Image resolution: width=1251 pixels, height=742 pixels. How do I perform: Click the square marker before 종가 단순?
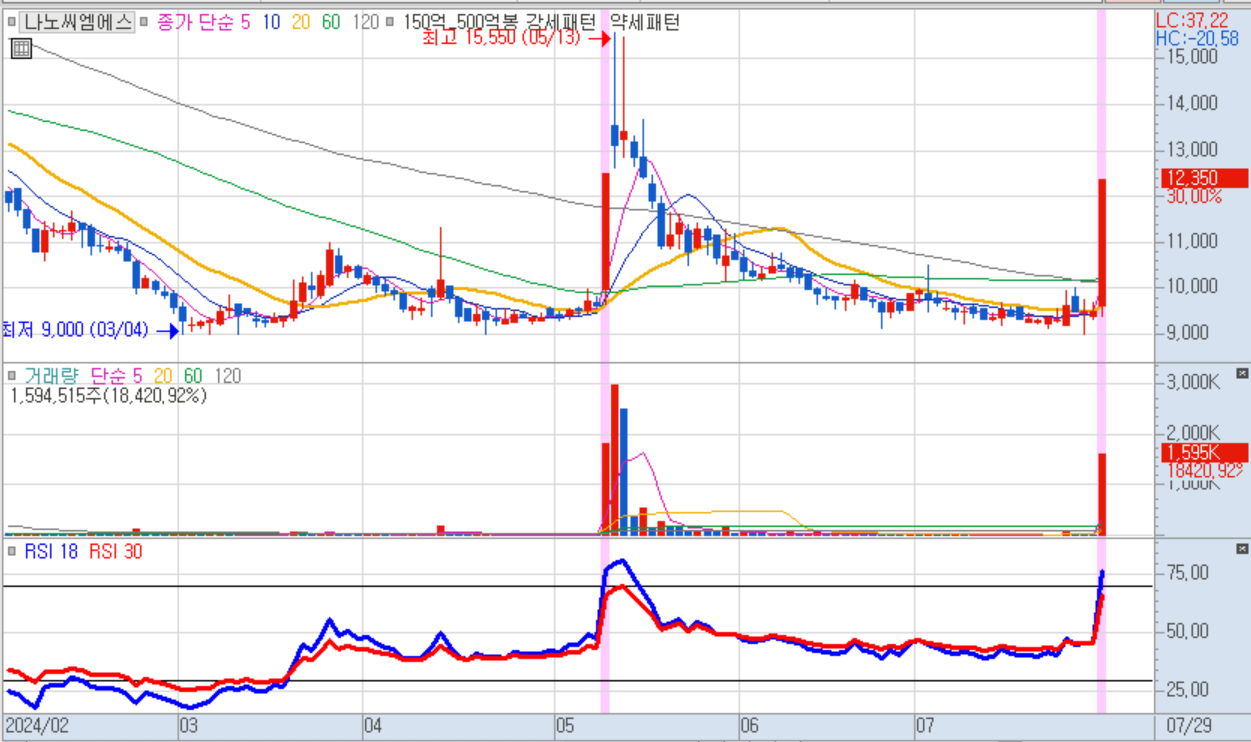[145, 22]
